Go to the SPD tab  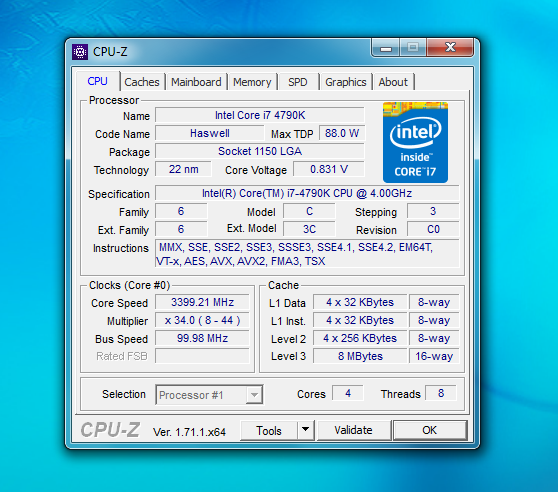[298, 82]
